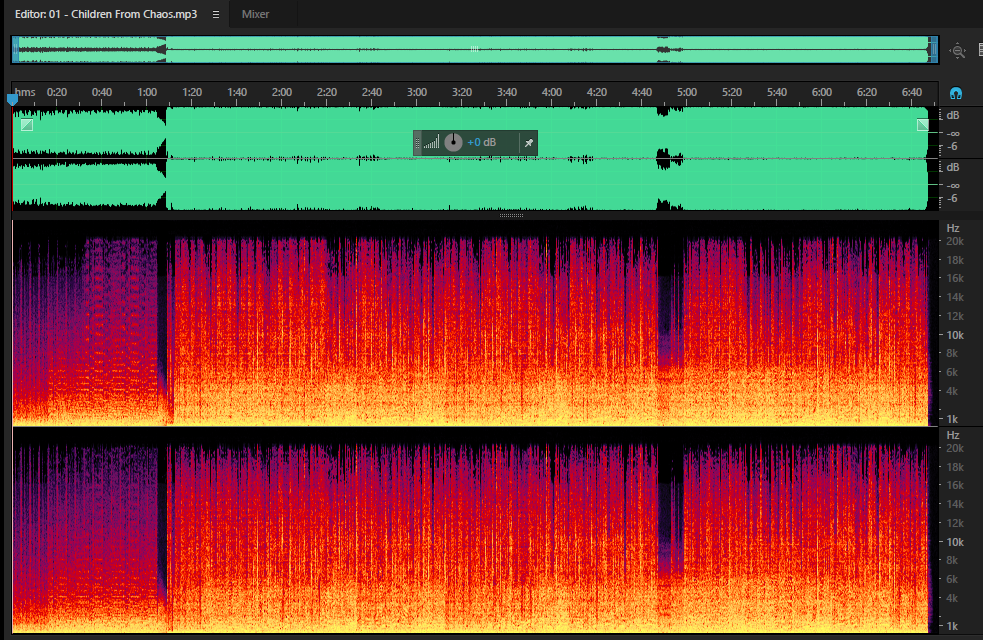Viewport: 983px width, 640px height.
Task: Click the zoom out full navigator icon
Action: click(957, 51)
